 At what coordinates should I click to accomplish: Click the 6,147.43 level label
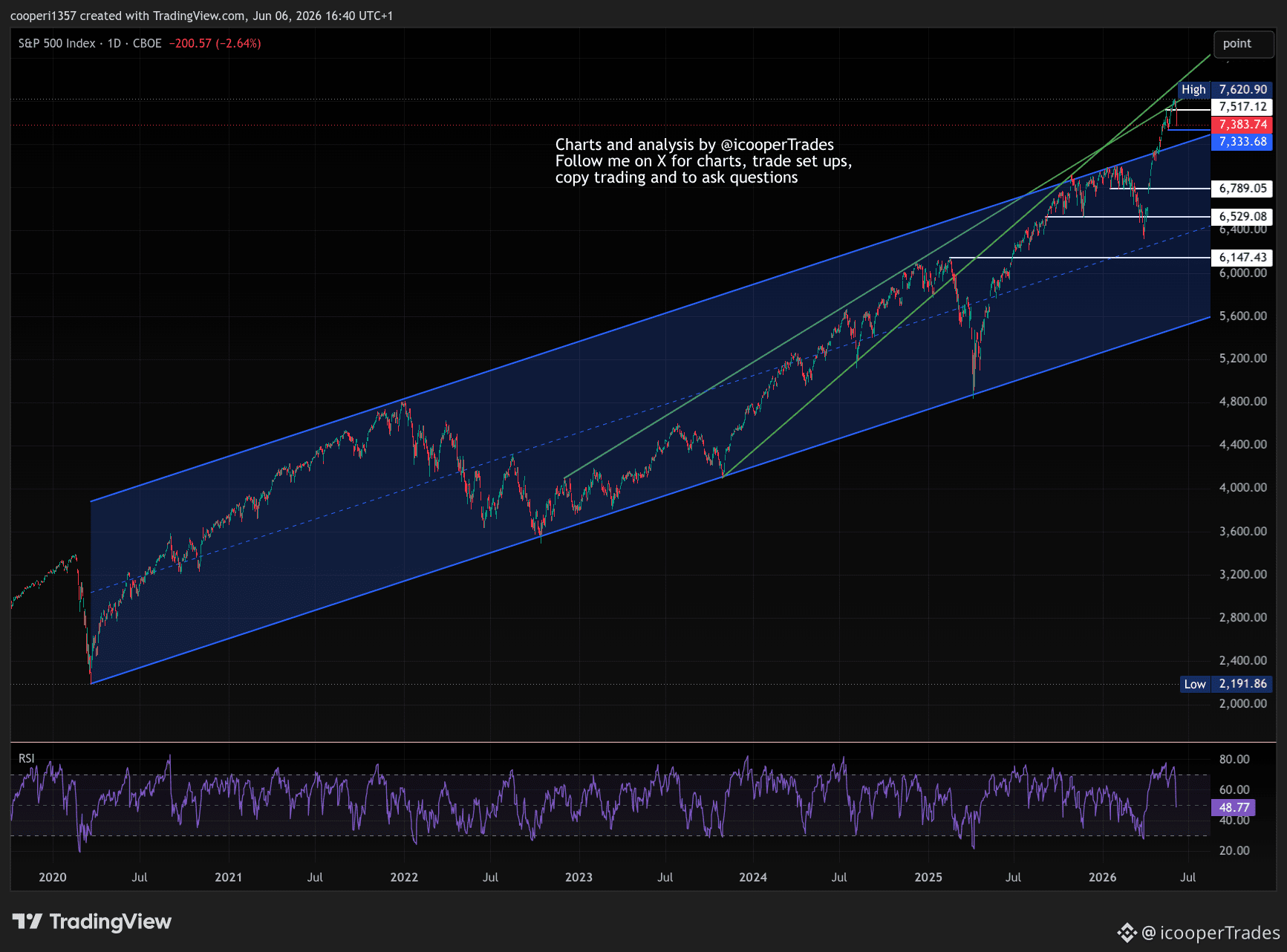coord(1242,258)
